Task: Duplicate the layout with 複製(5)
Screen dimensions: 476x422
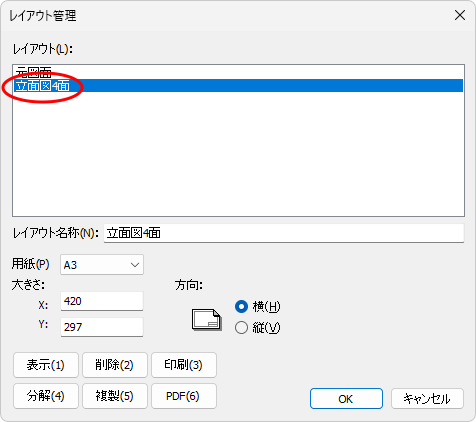Action: (115, 396)
